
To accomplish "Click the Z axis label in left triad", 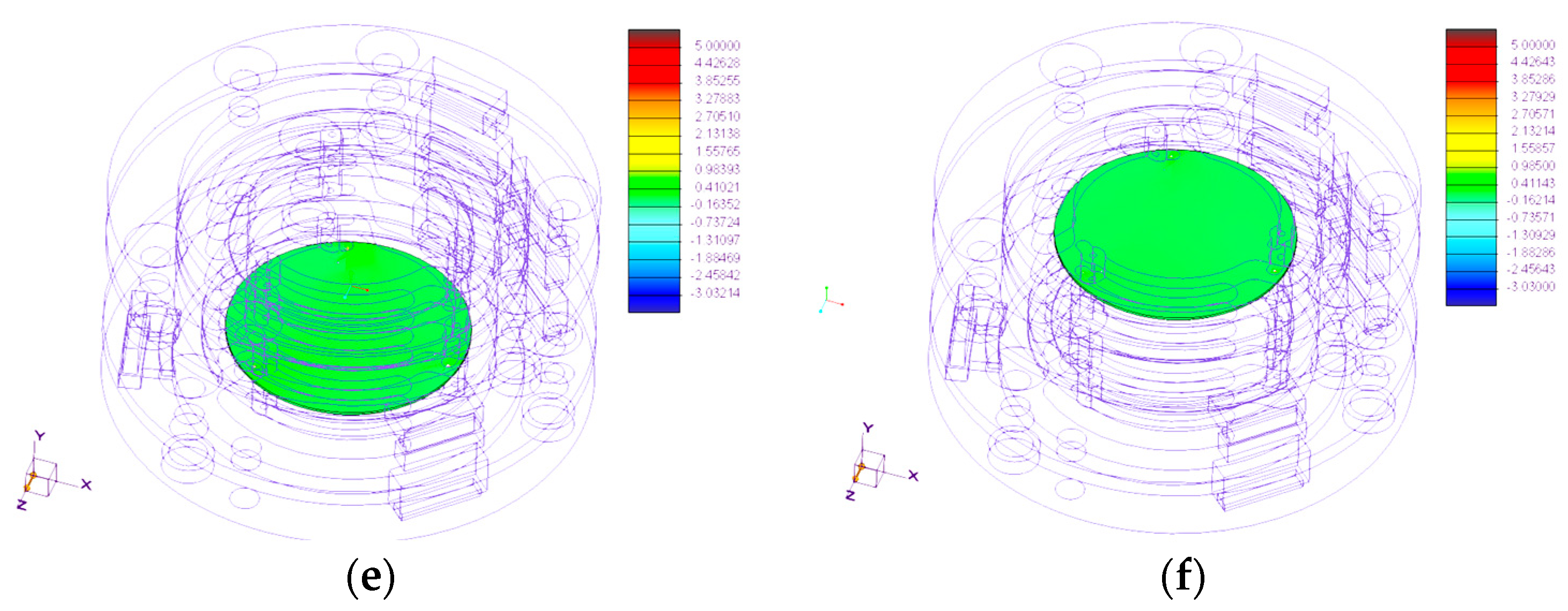I will point(22,504).
